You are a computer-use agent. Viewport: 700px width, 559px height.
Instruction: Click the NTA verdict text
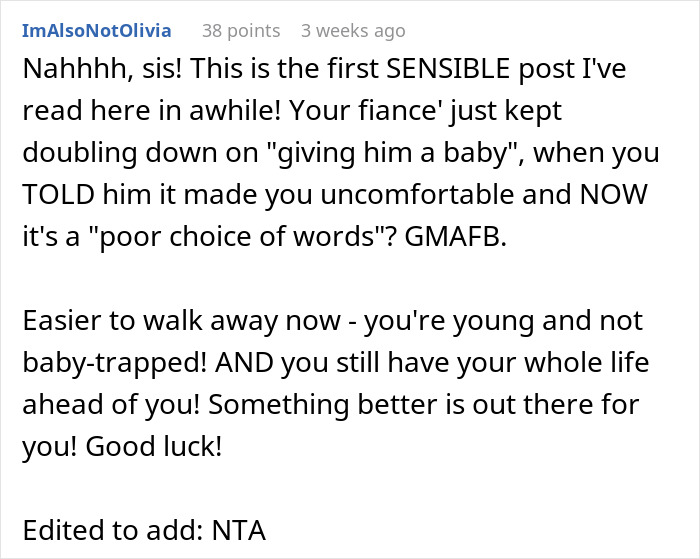[x=238, y=530]
